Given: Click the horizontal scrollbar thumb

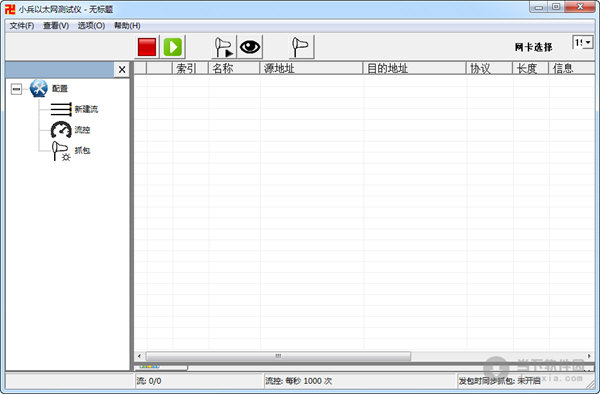Looking at the screenshot, I should point(278,356).
